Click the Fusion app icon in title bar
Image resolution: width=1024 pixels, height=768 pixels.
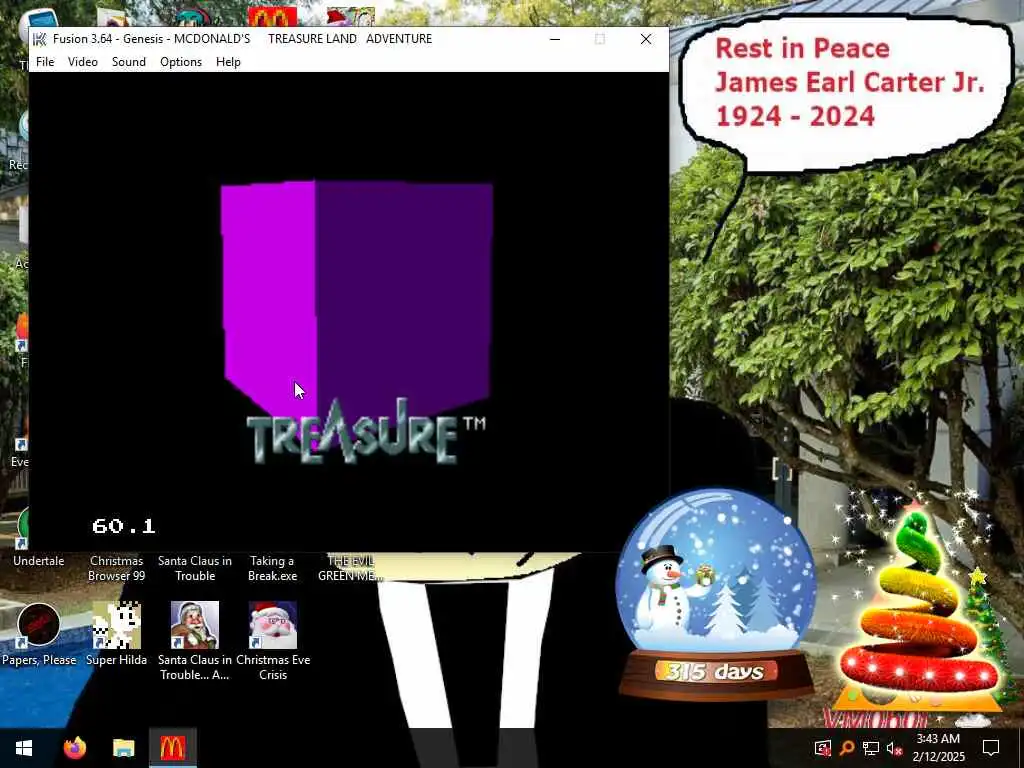40,39
